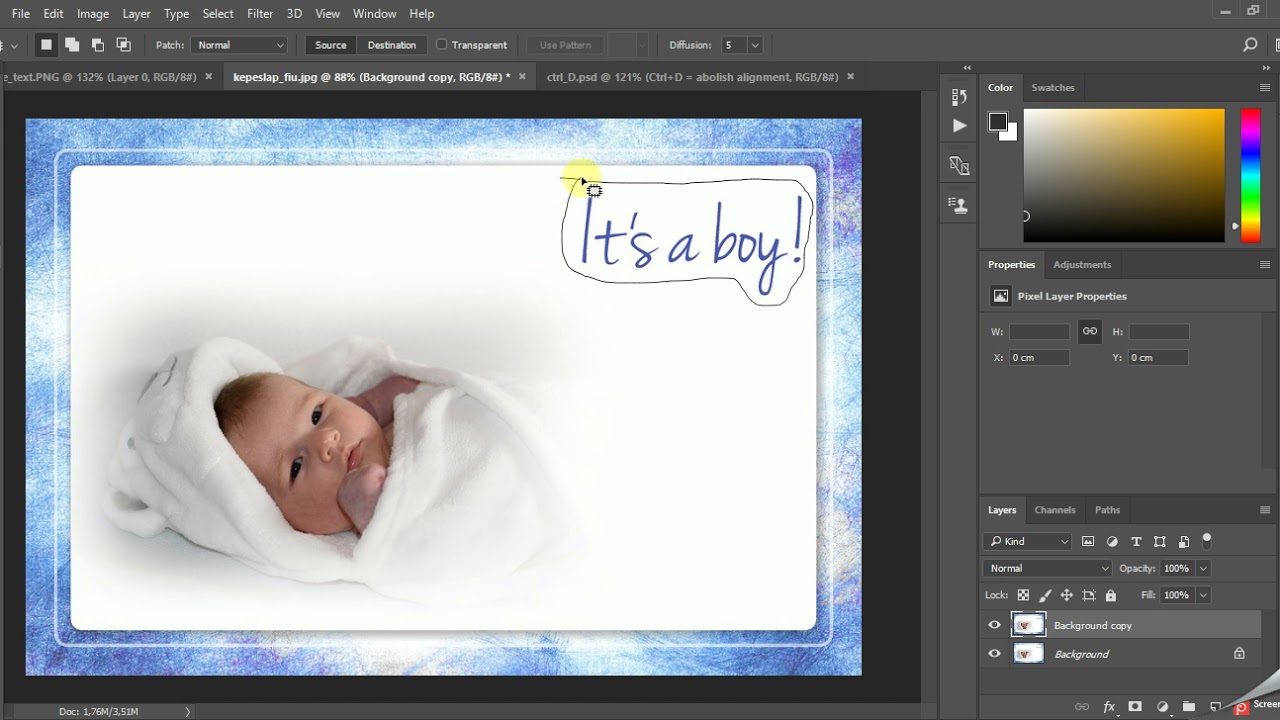Expand the status bar info arrow
This screenshot has width=1280, height=720.
pos(187,712)
